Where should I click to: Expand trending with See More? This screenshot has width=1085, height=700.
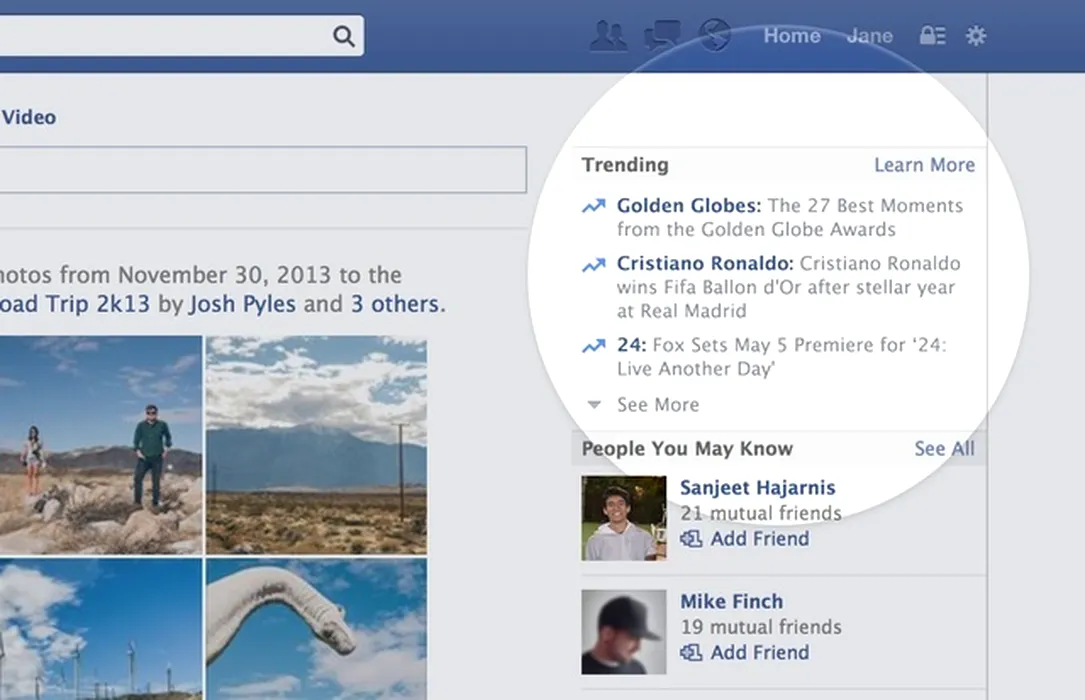(657, 405)
